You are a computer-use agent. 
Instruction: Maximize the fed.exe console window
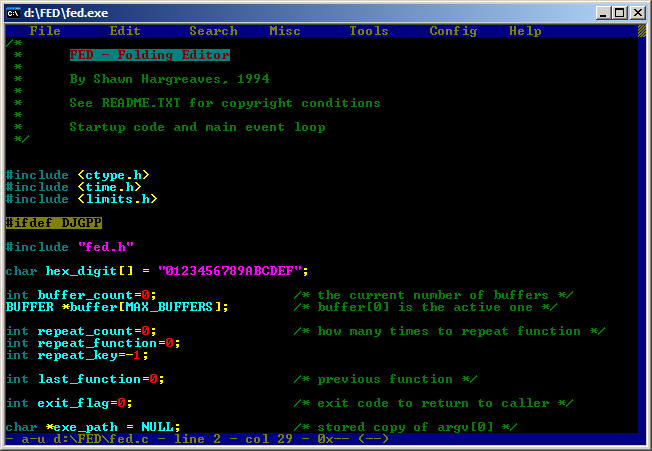click(620, 12)
